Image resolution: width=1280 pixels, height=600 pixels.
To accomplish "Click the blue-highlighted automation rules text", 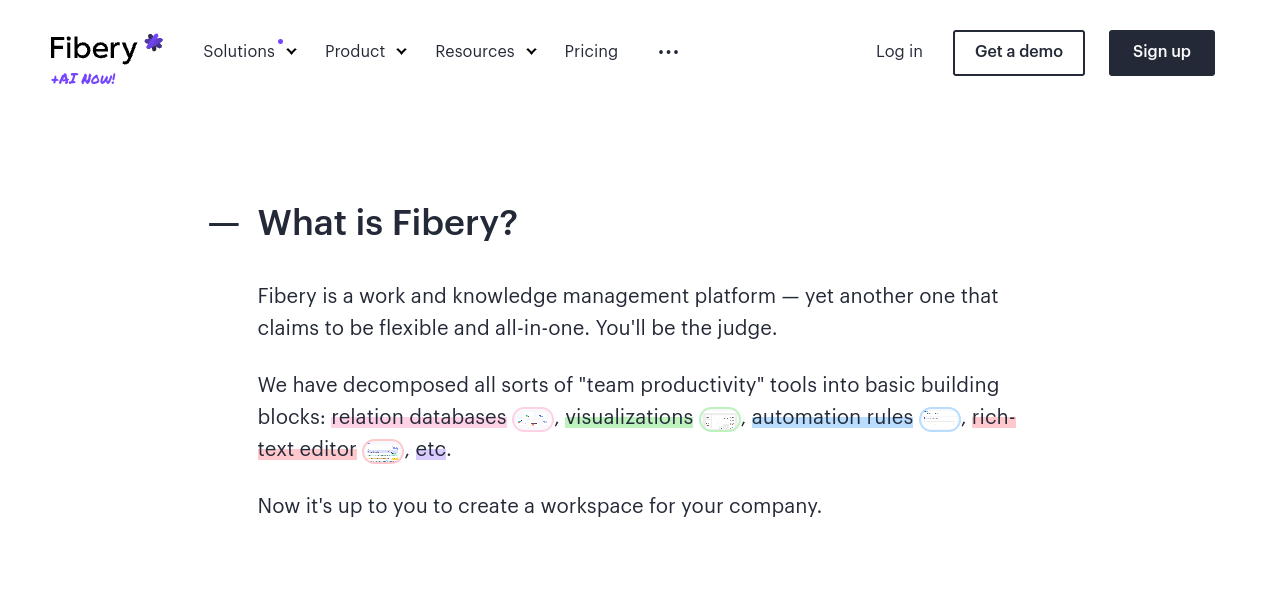I will pyautogui.click(x=832, y=418).
